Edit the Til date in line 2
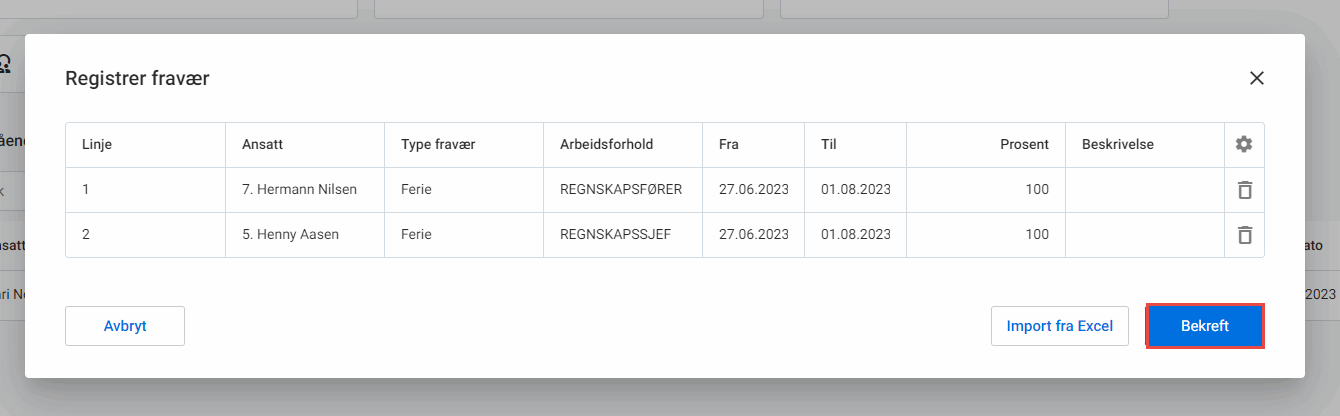 856,235
